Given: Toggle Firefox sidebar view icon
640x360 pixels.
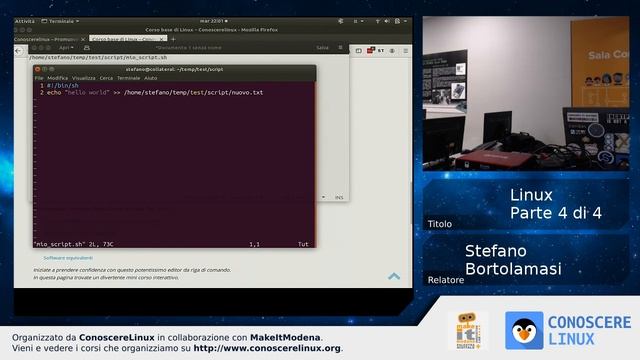Looking at the screenshot, I should tap(358, 51).
